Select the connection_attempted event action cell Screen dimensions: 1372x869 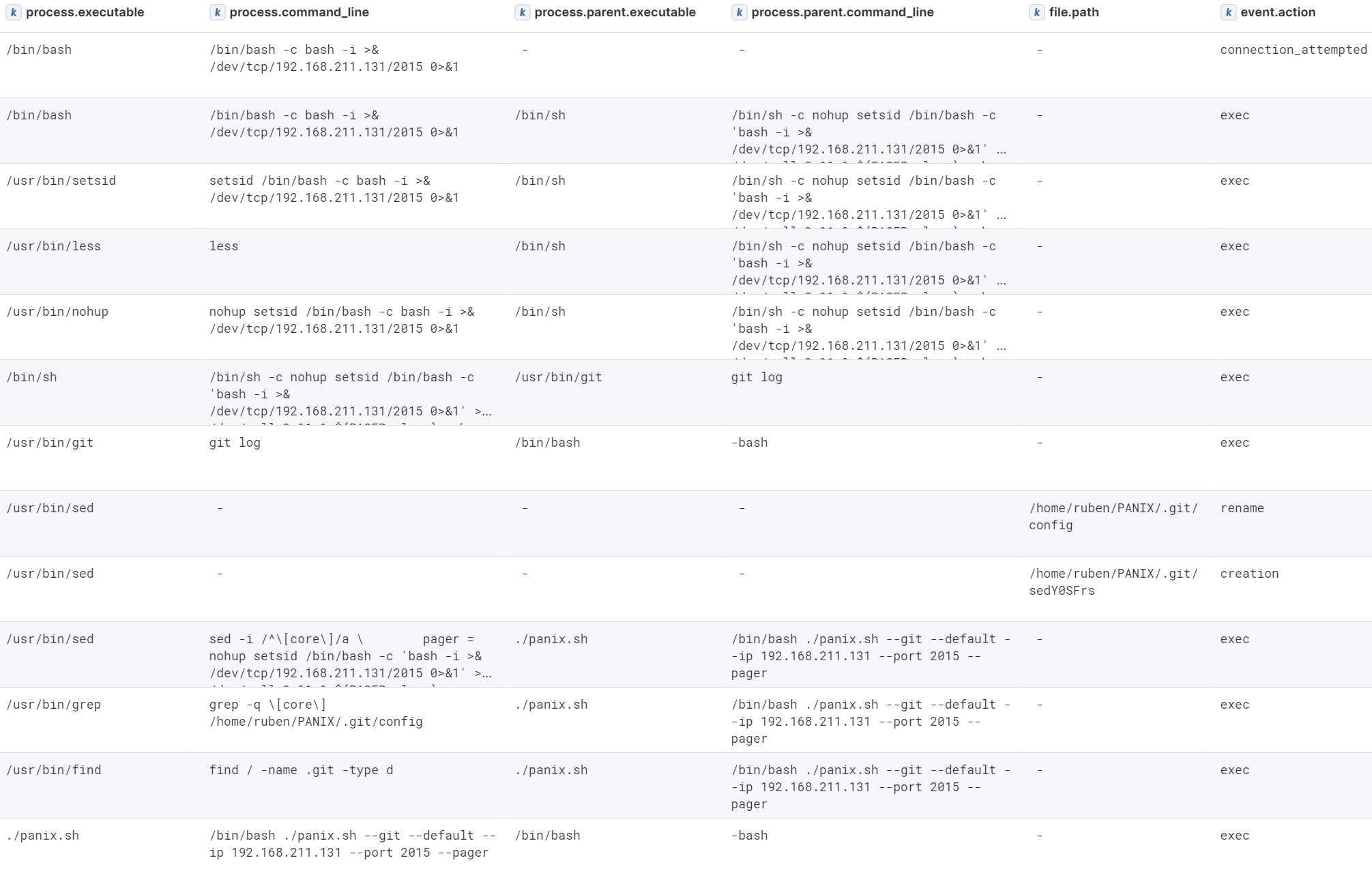tap(1293, 50)
